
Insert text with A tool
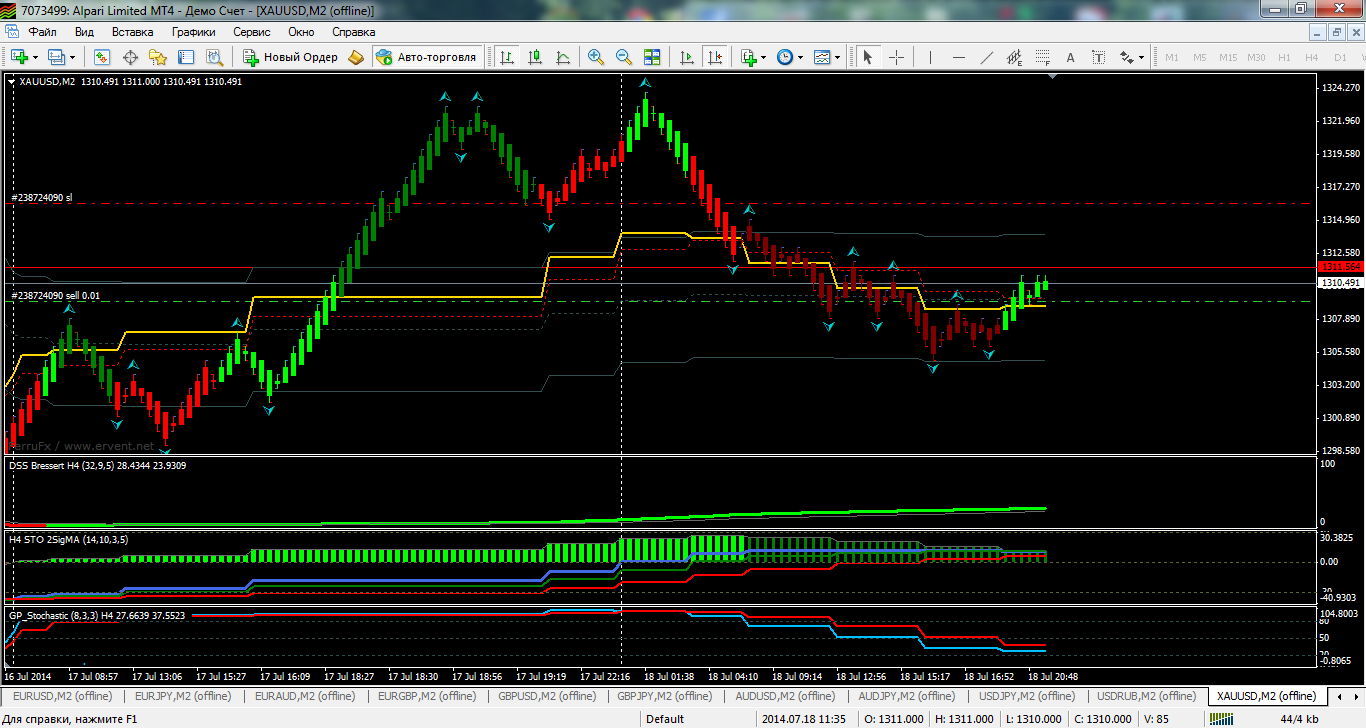pos(1071,57)
